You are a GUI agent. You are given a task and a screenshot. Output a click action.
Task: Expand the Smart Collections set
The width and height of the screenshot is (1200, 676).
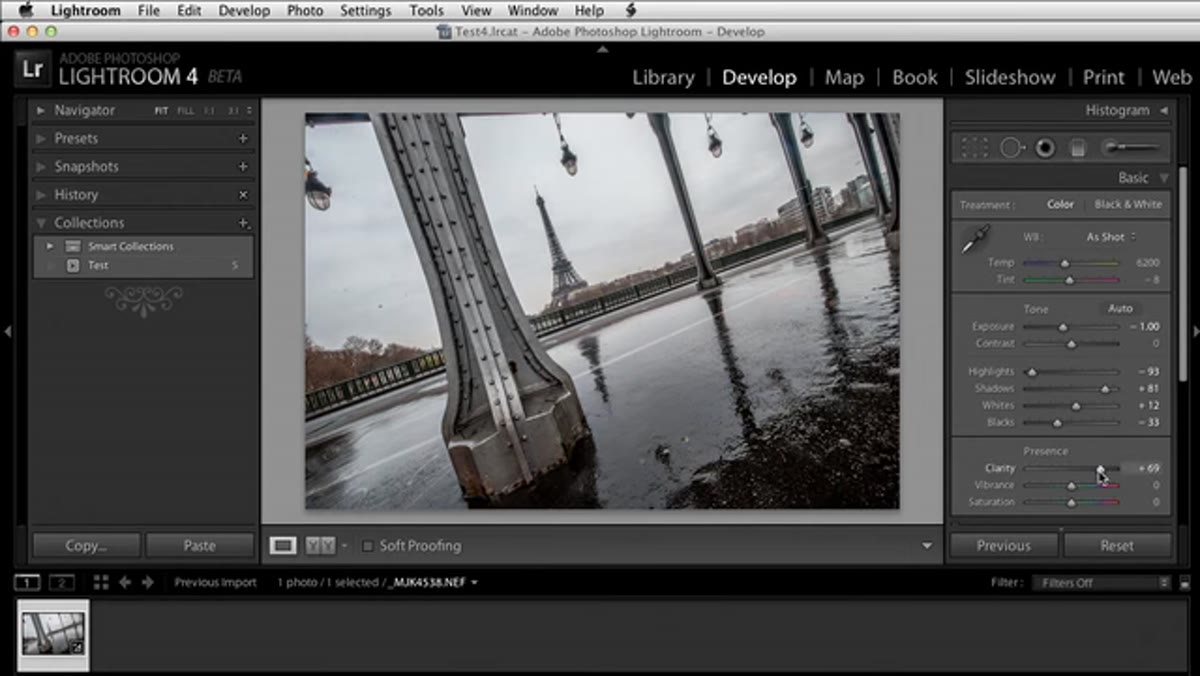click(50, 246)
